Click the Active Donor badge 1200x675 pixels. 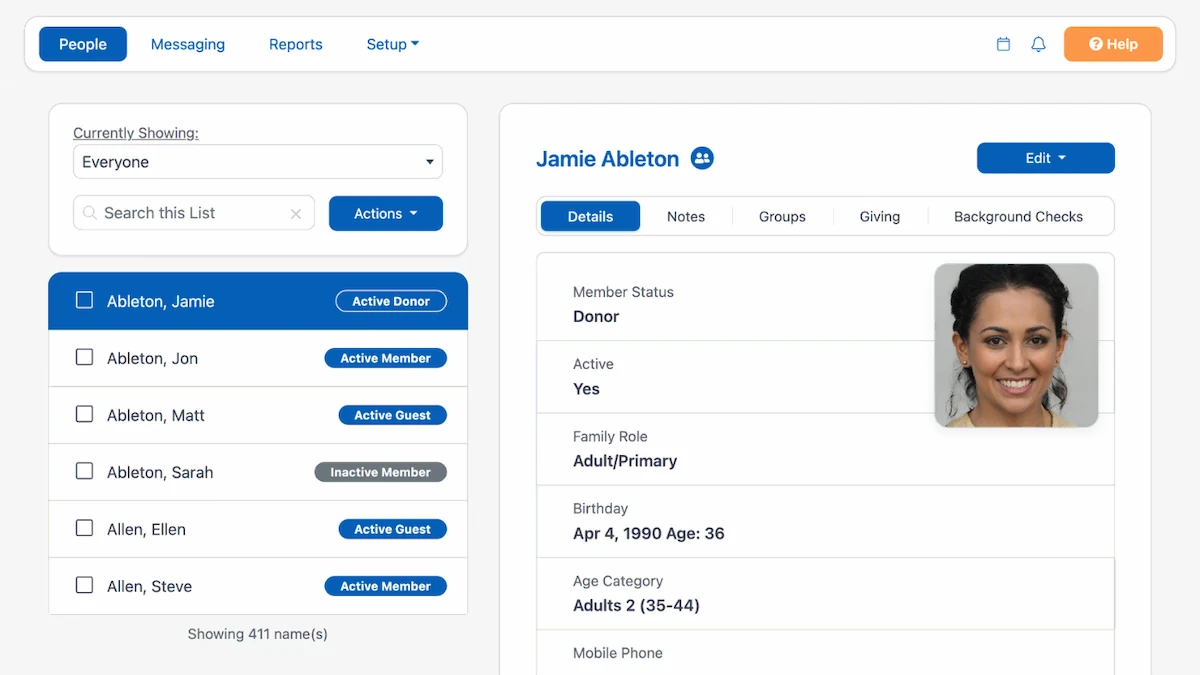point(391,301)
